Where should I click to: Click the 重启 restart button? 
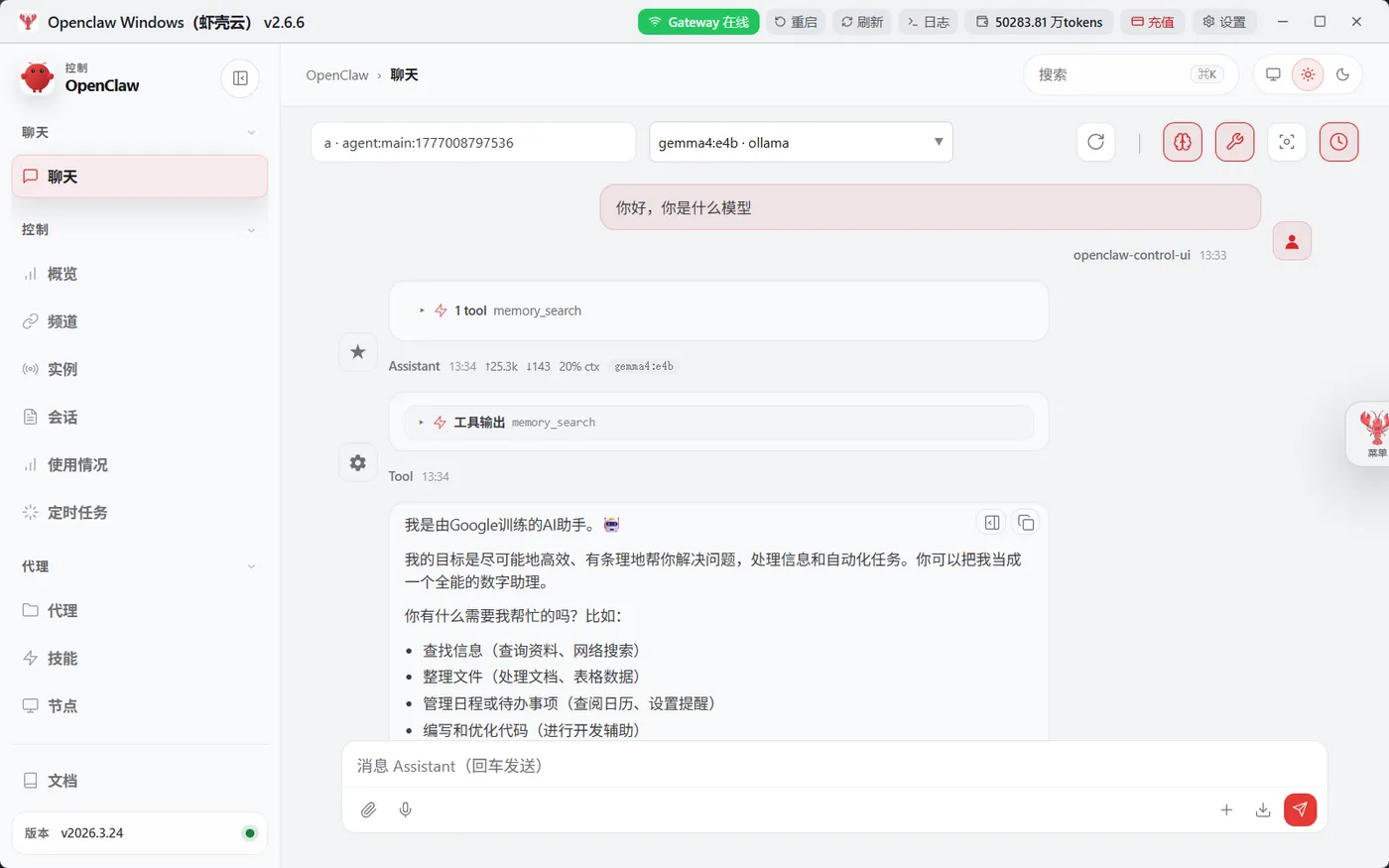[x=796, y=22]
